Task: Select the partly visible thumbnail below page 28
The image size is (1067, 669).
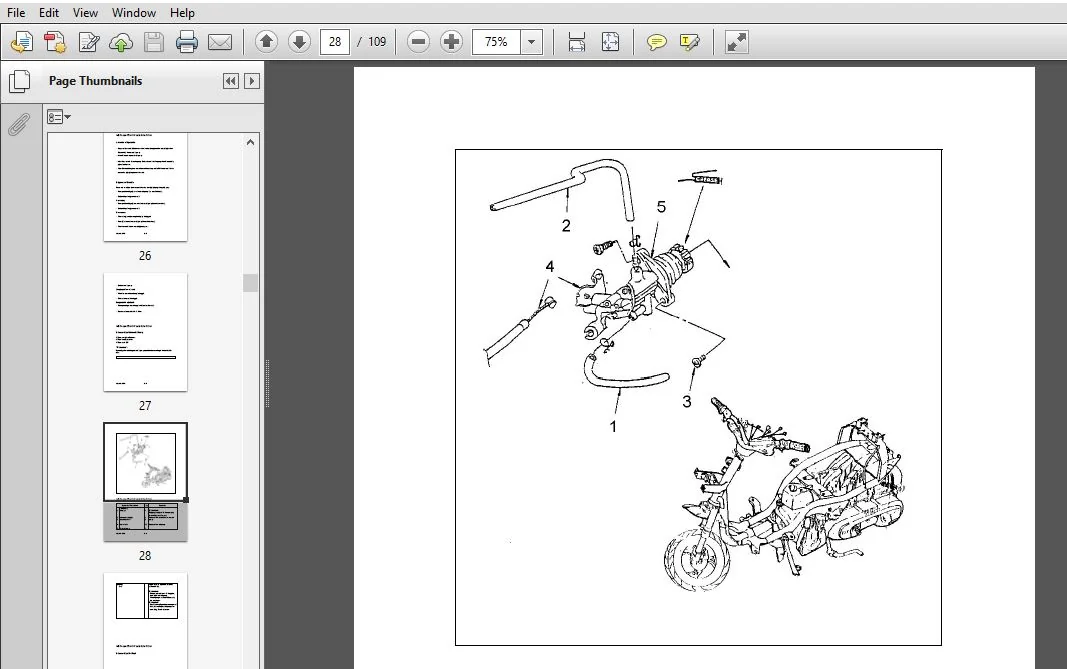Action: point(145,621)
